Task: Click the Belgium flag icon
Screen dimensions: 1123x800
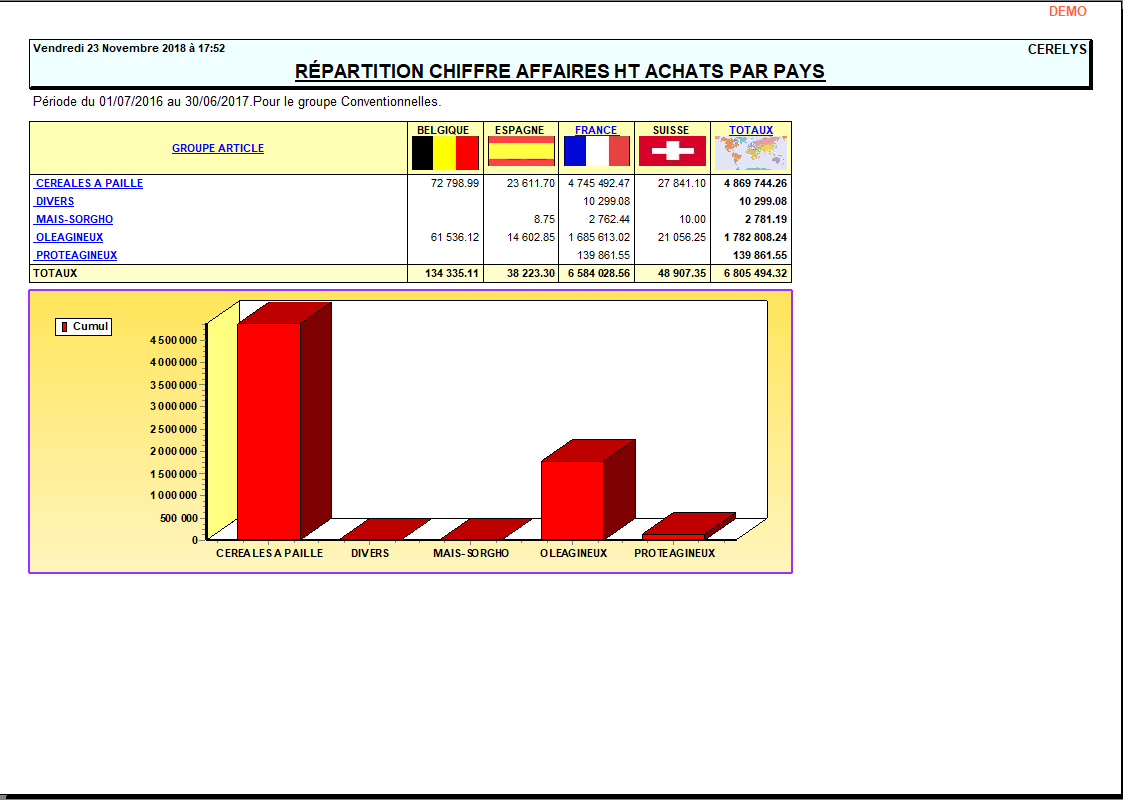Action: (x=443, y=150)
